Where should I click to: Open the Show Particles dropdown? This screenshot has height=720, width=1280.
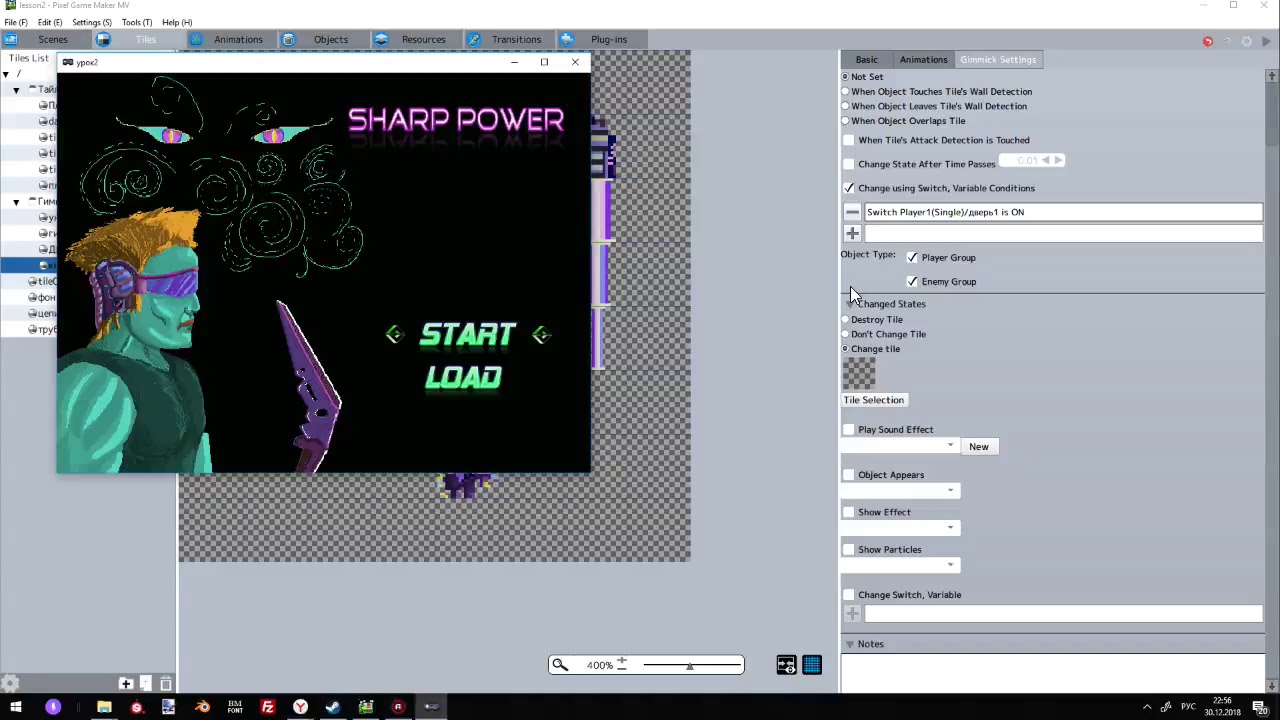click(x=901, y=566)
